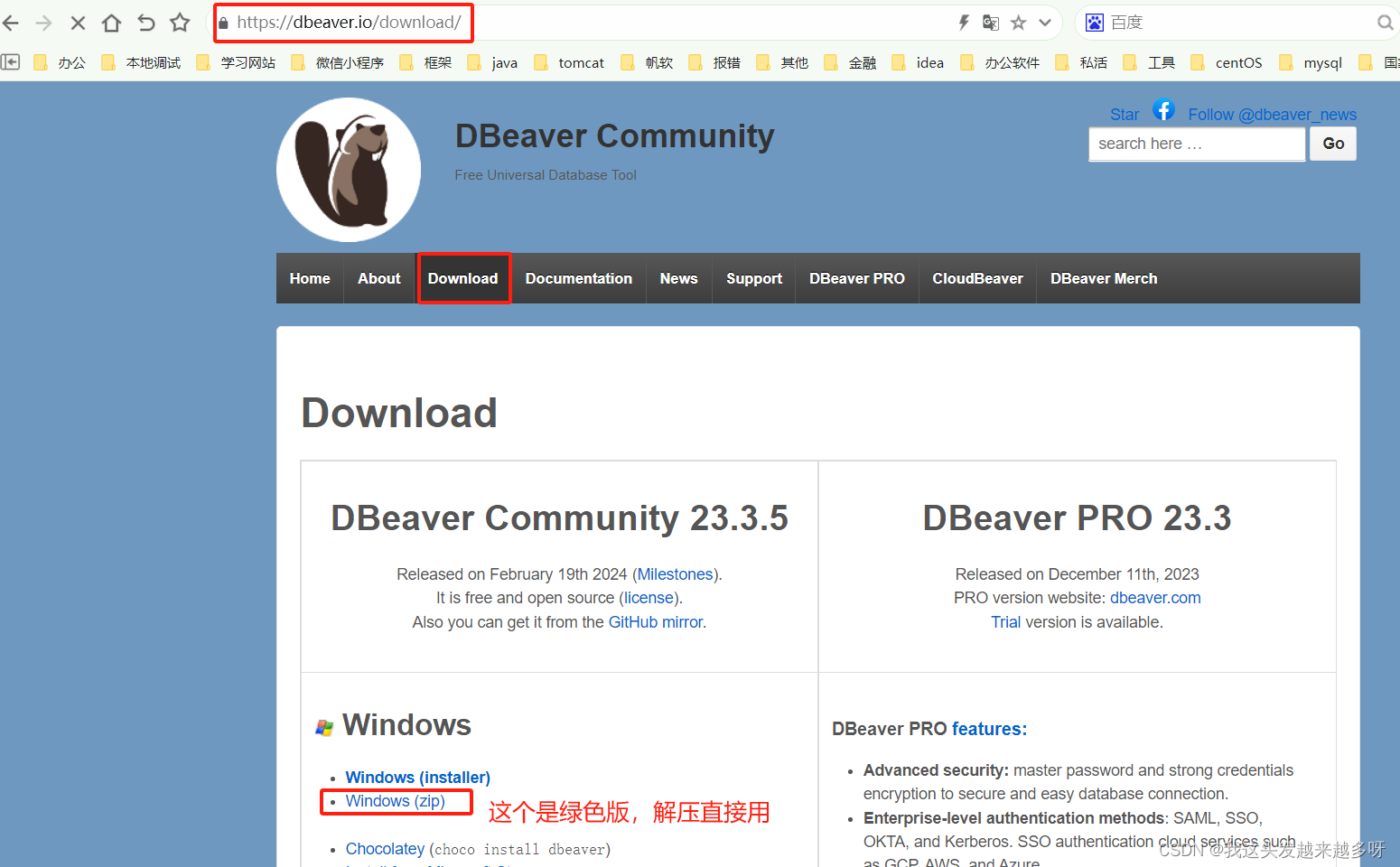The height and width of the screenshot is (867, 1400).
Task: Open the Trial version link
Action: pos(1006,622)
